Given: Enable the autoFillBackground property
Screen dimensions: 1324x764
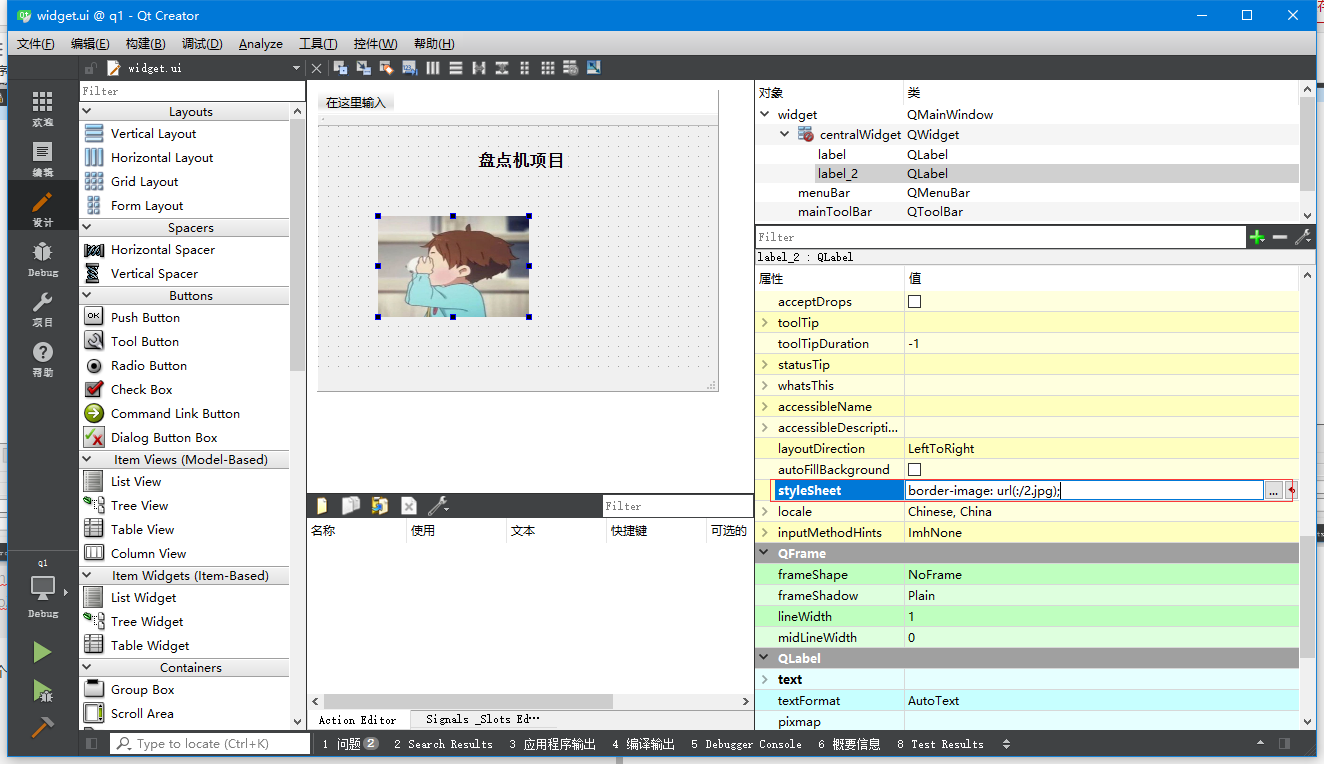Looking at the screenshot, I should pyautogui.click(x=915, y=469).
